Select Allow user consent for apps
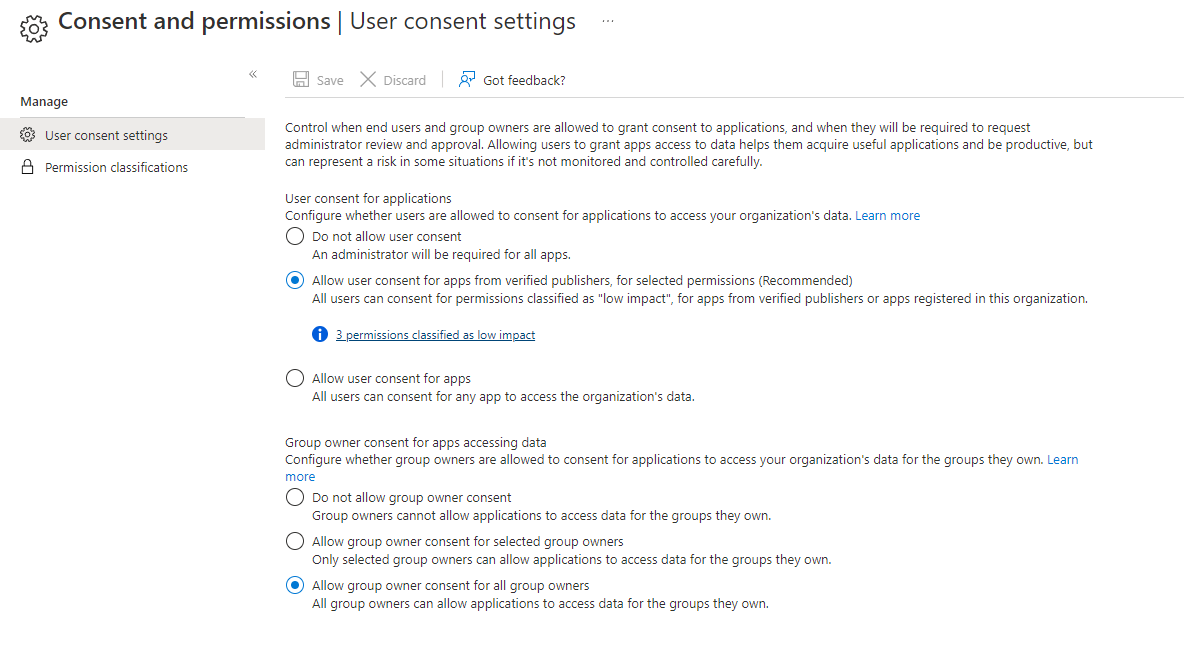This screenshot has width=1184, height=646. [295, 378]
